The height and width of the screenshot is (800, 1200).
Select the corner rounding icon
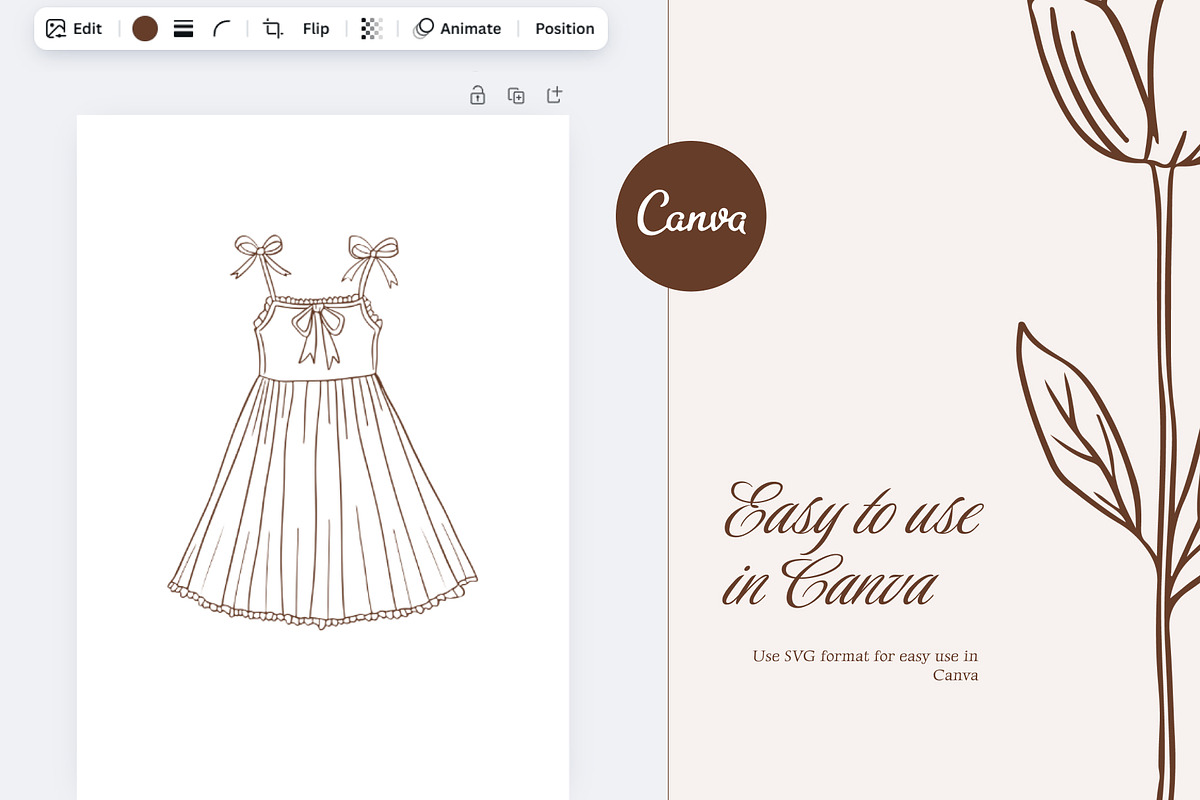point(222,29)
